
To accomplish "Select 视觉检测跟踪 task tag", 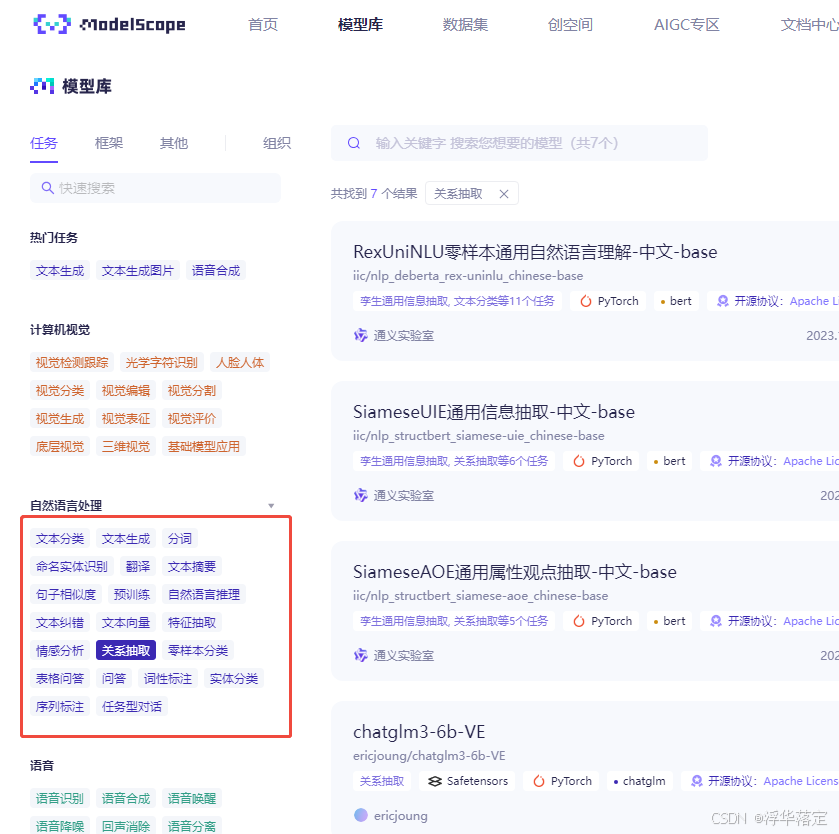I will pos(72,363).
